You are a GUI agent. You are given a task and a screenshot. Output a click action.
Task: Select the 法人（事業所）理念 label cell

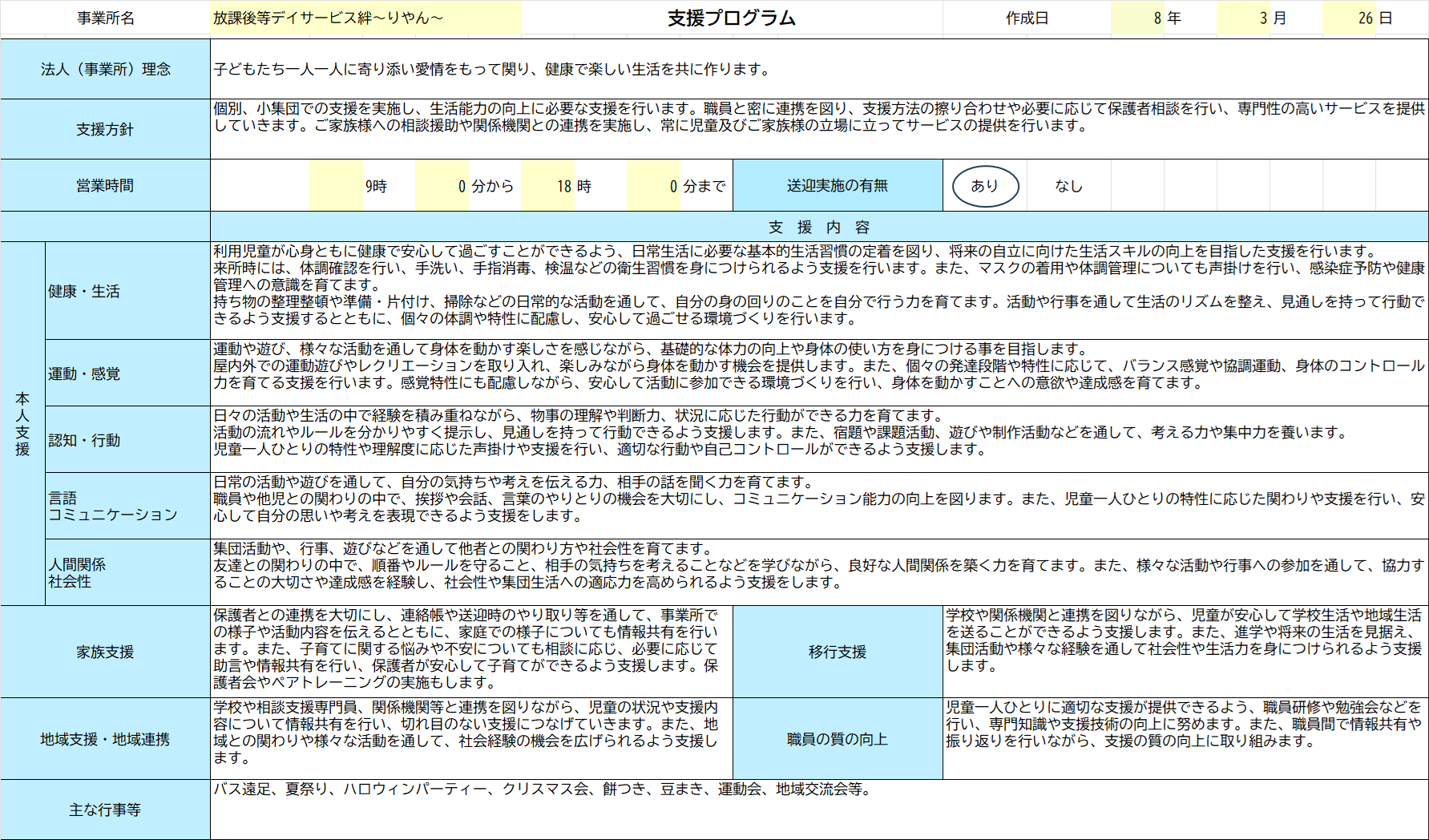[x=105, y=70]
